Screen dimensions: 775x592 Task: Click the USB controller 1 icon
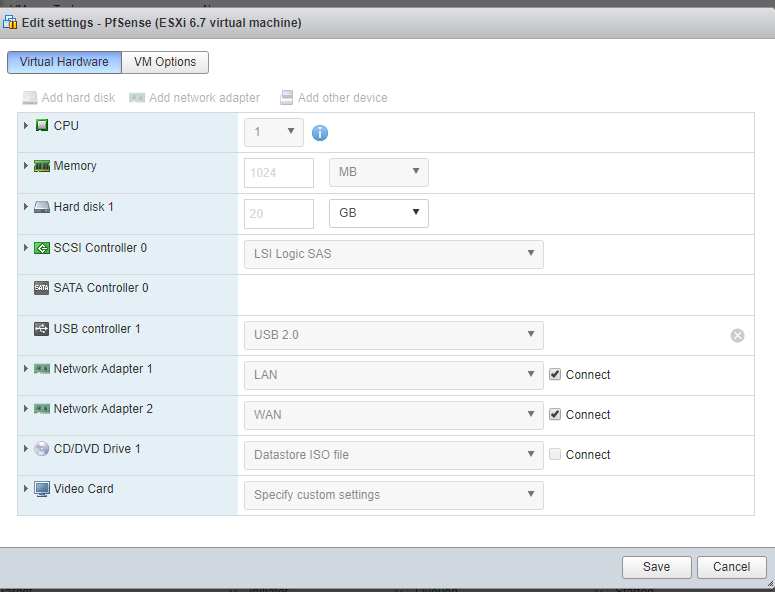click(42, 329)
